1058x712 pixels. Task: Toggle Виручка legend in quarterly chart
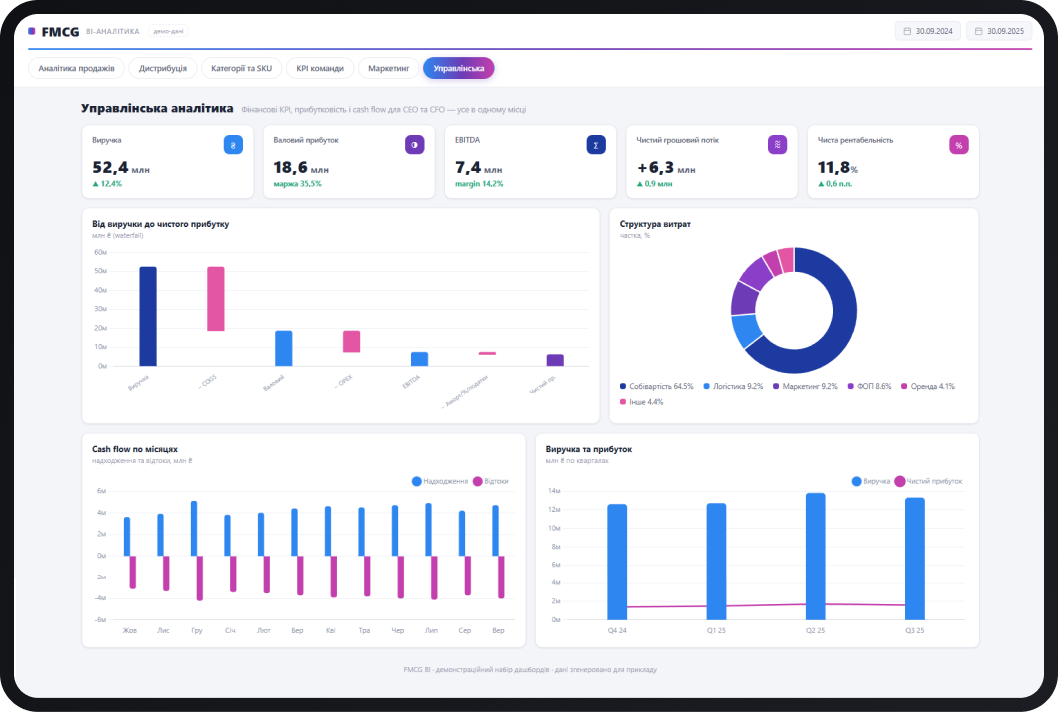[x=871, y=481]
